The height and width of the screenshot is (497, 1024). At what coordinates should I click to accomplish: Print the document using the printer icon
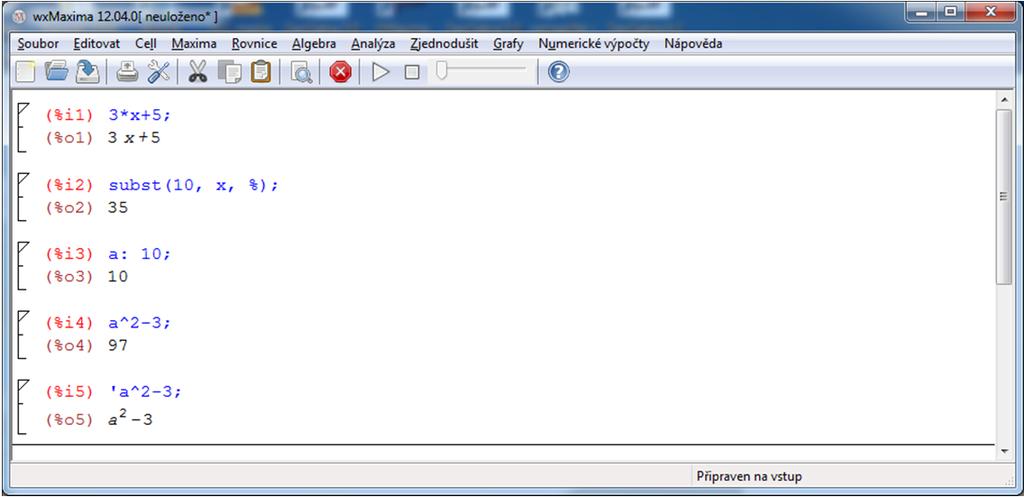click(127, 72)
